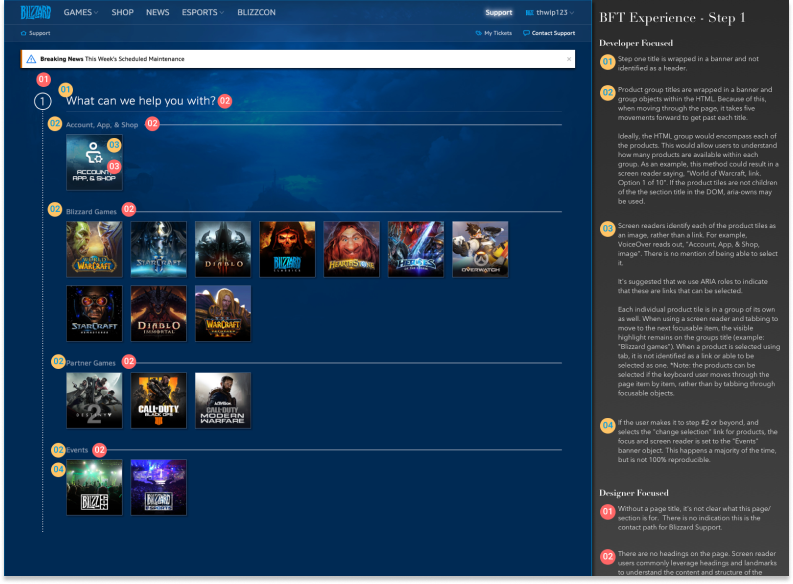793x584 pixels.
Task: Pick the Heroes of the Storm tile
Action: click(416, 249)
